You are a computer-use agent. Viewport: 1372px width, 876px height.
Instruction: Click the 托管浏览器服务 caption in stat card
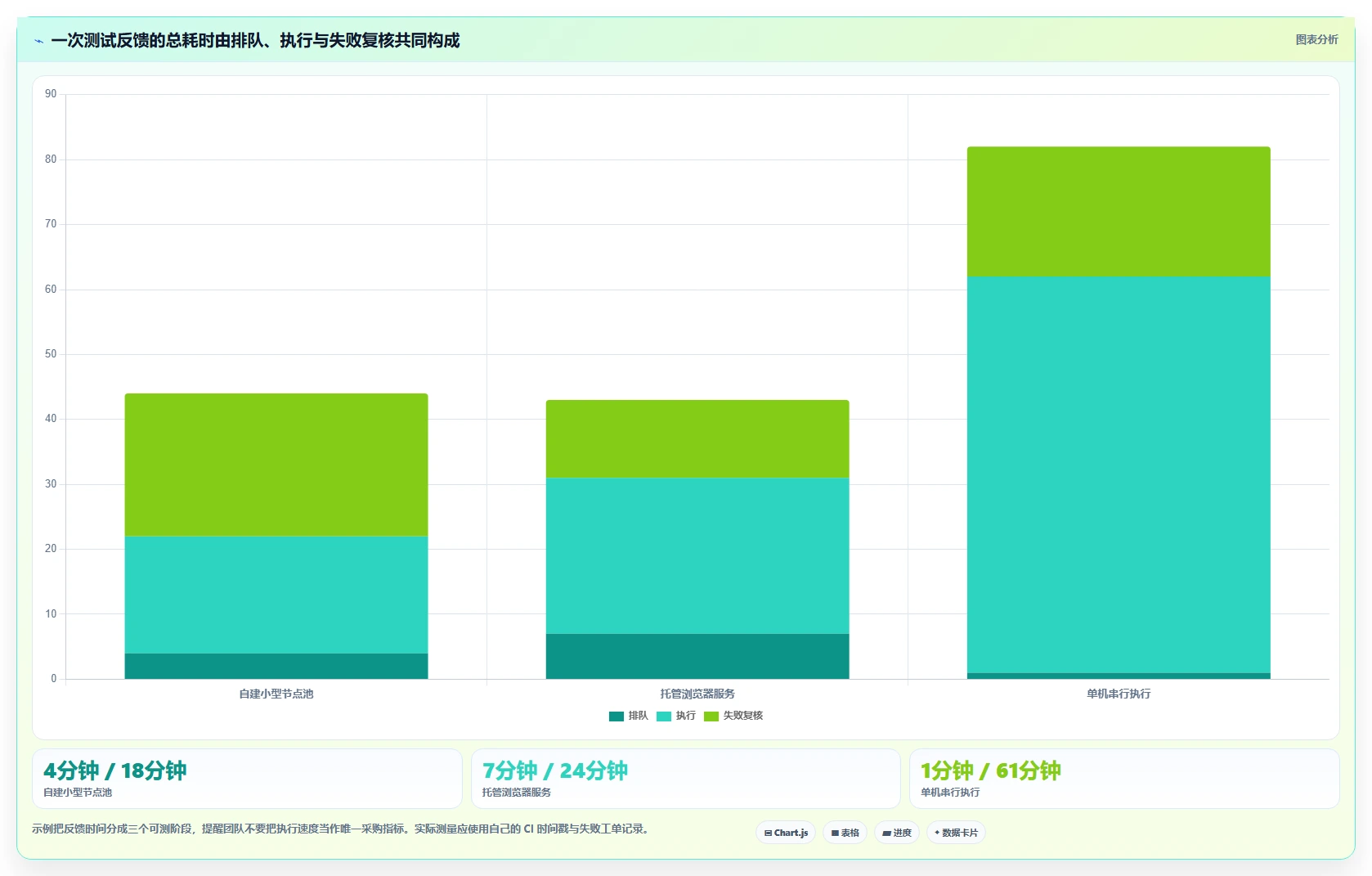click(x=517, y=793)
